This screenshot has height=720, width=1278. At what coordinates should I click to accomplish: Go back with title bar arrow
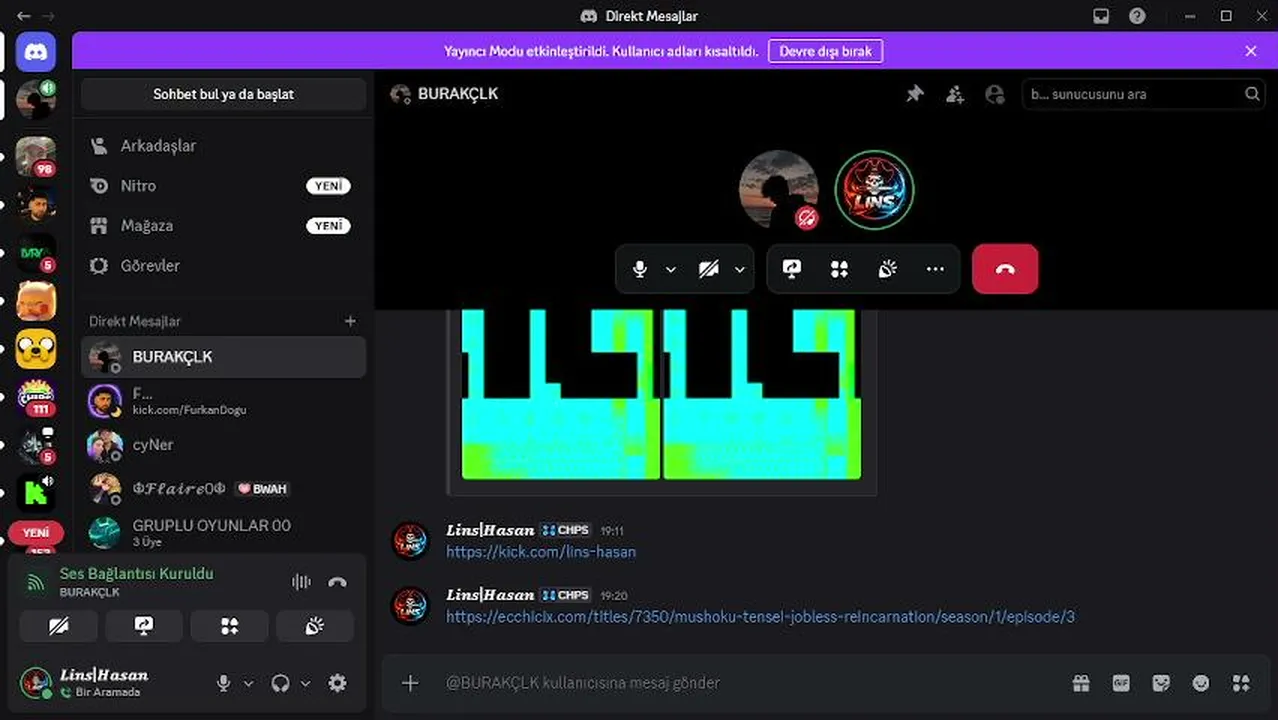(24, 16)
